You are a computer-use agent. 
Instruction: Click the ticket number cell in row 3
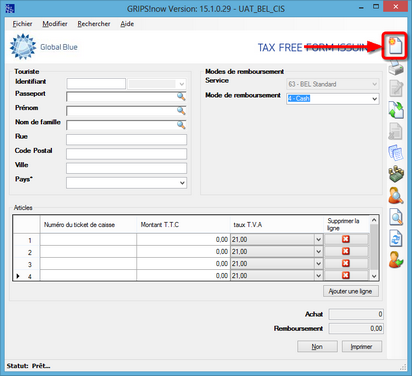[x=88, y=264]
